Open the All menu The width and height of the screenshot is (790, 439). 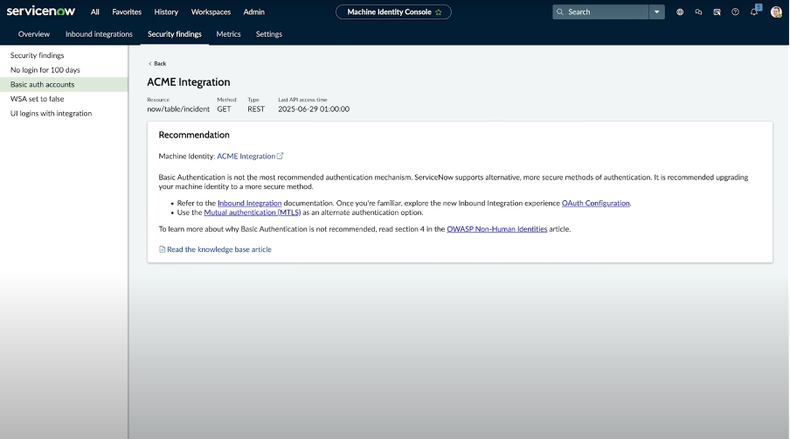pos(95,12)
